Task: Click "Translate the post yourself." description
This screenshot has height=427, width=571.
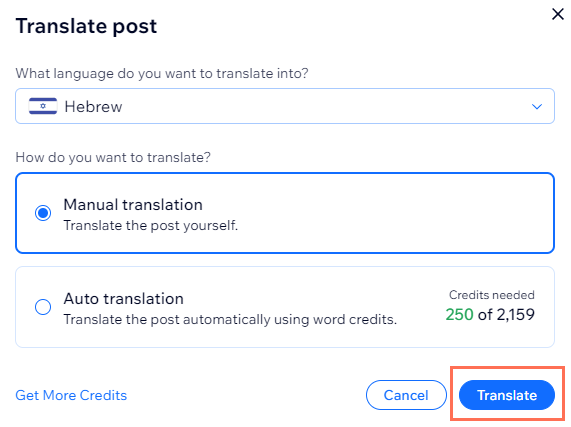Action: [151, 226]
